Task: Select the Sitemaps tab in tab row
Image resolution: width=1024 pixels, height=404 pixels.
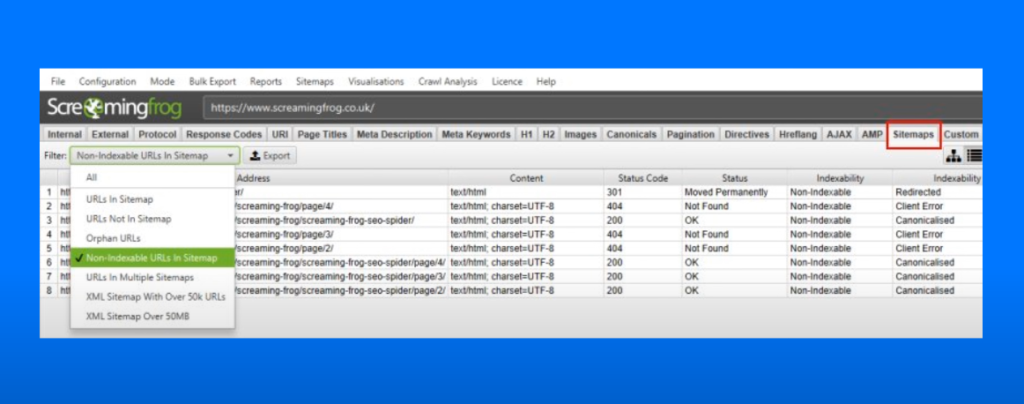Action: (913, 134)
